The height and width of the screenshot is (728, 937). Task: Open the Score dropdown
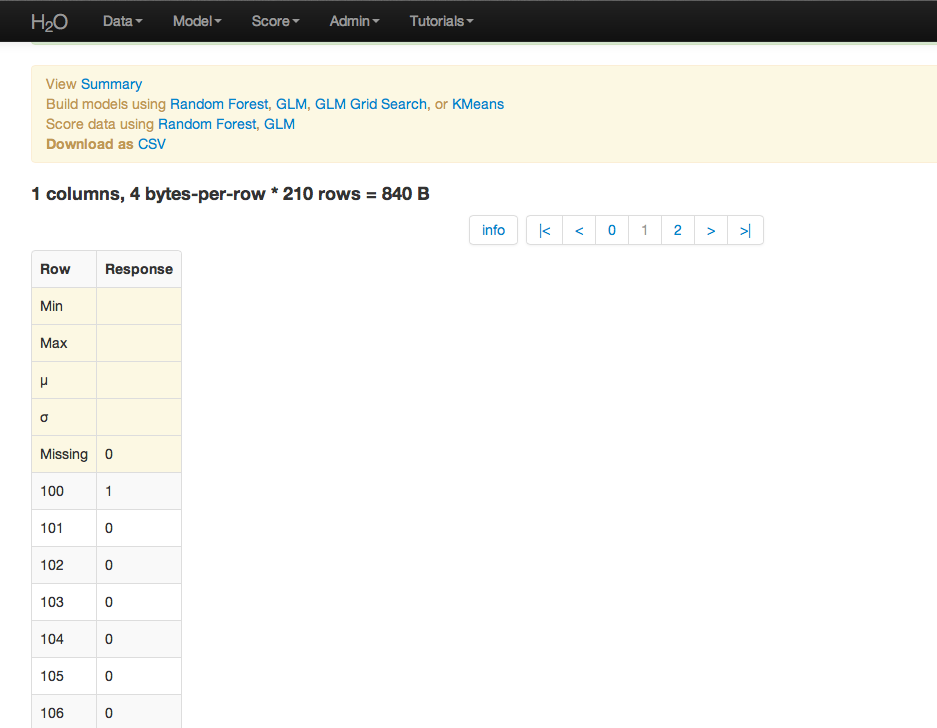click(x=275, y=21)
